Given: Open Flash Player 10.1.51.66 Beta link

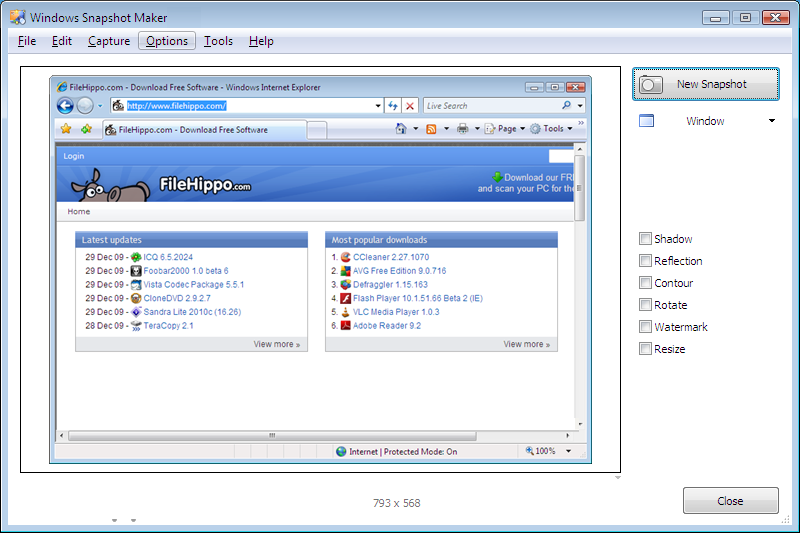Looking at the screenshot, I should coord(417,298).
